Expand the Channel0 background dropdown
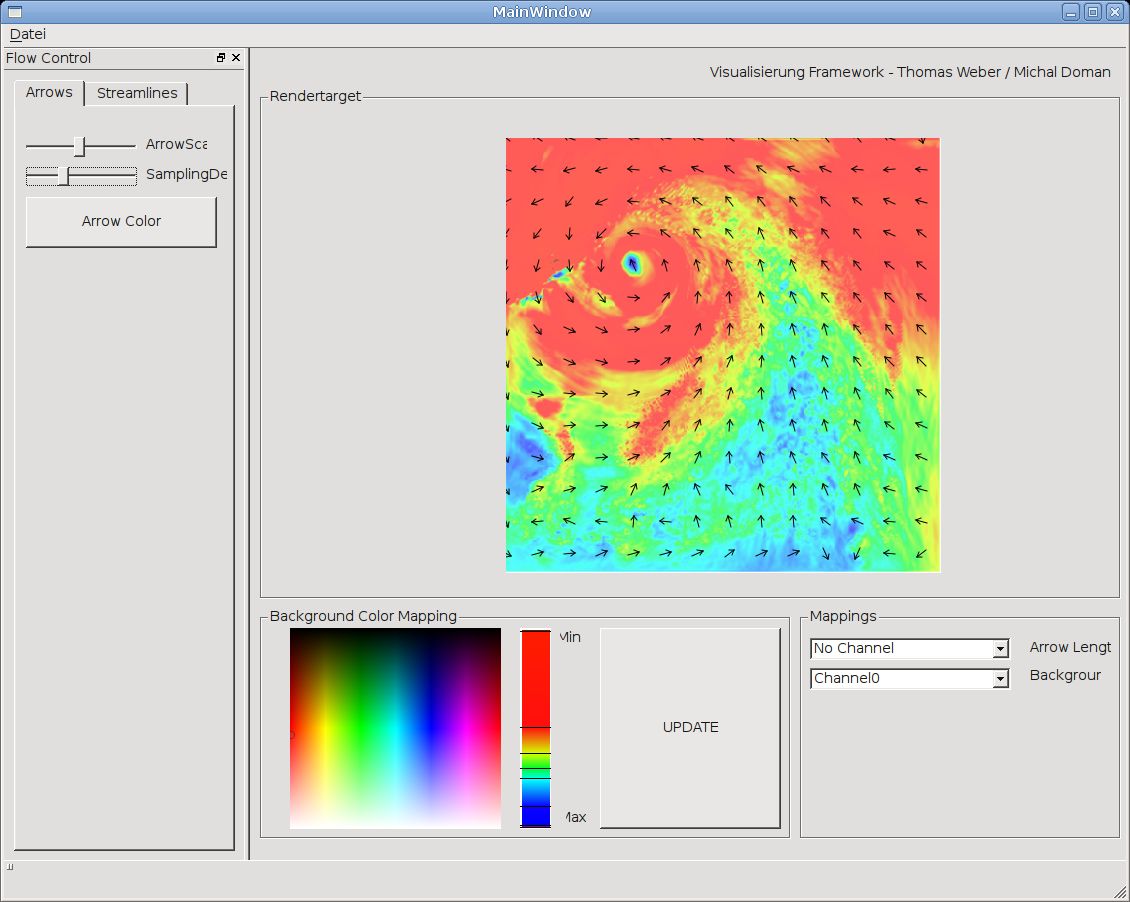Screen dimensions: 1130x902 pos(909,679)
